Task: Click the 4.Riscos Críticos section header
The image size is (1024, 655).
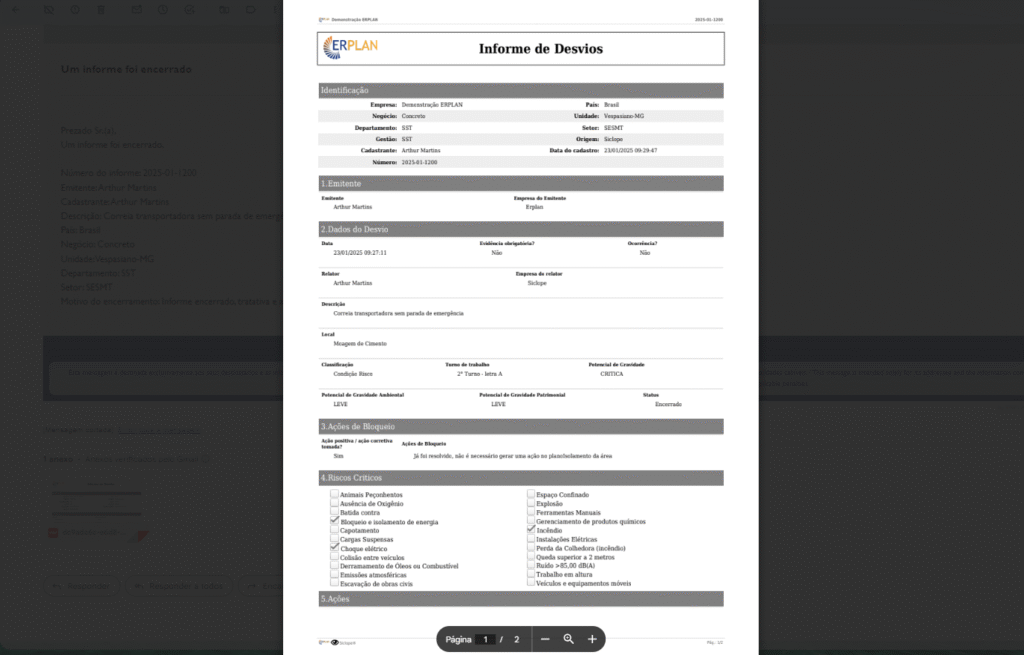Action: tap(521, 478)
